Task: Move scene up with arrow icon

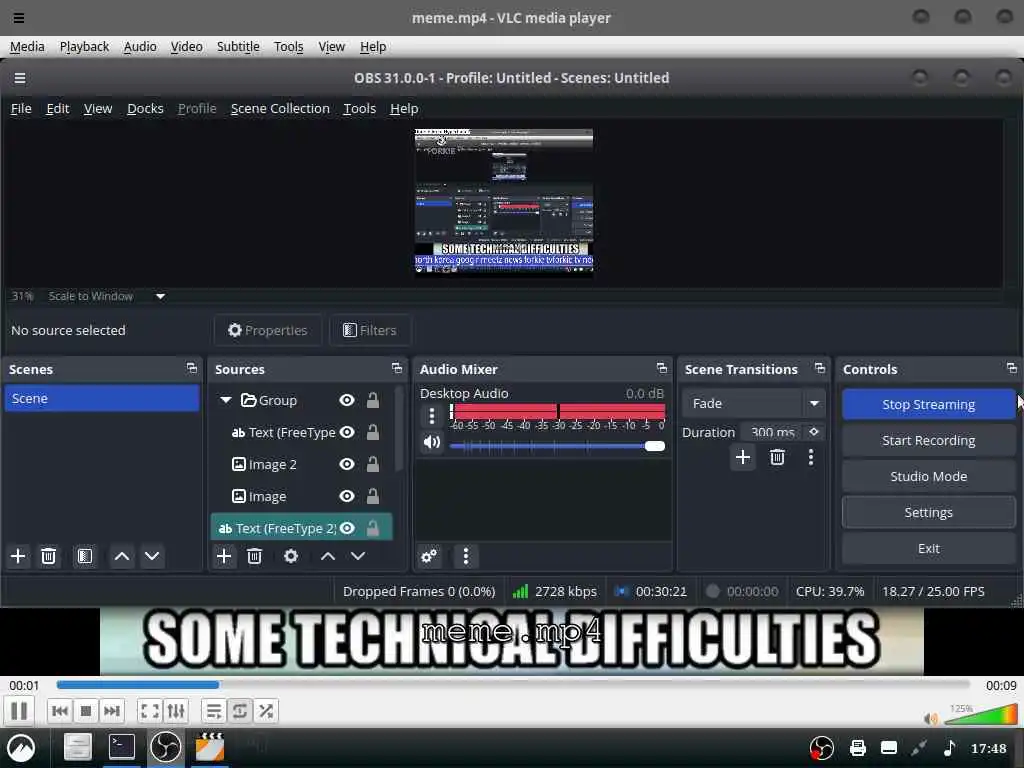Action: [x=121, y=556]
